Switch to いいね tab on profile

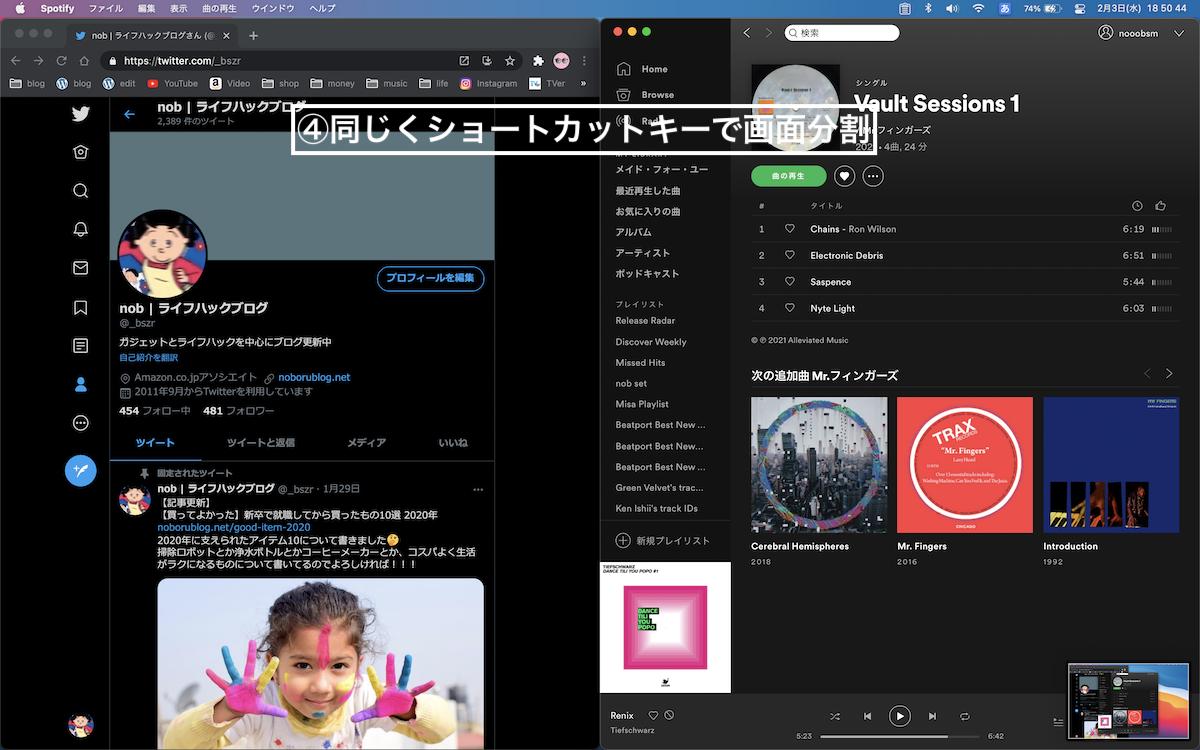pyautogui.click(x=453, y=443)
